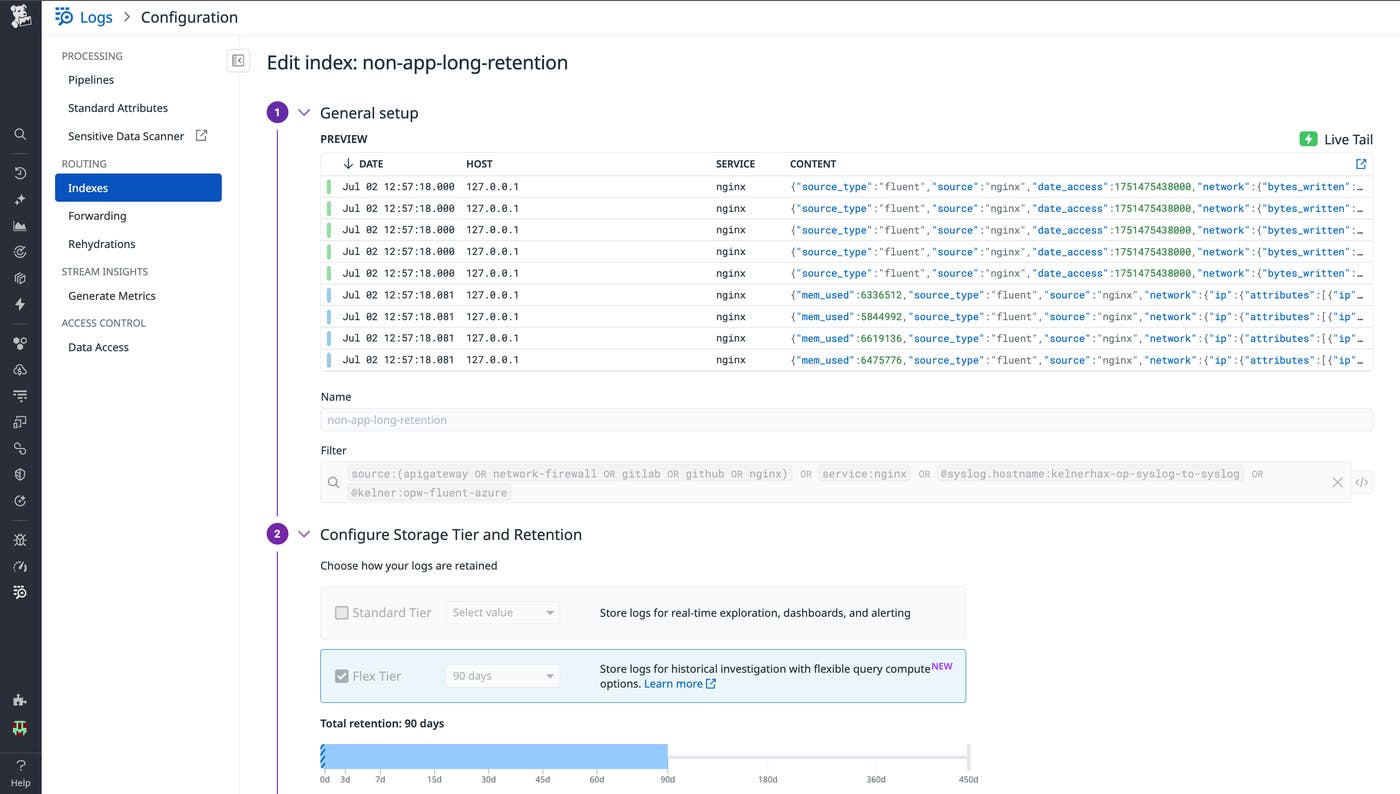Screen dimensions: 1400x794
Task: Open the filter code editor with the </> icon
Action: [1362, 481]
